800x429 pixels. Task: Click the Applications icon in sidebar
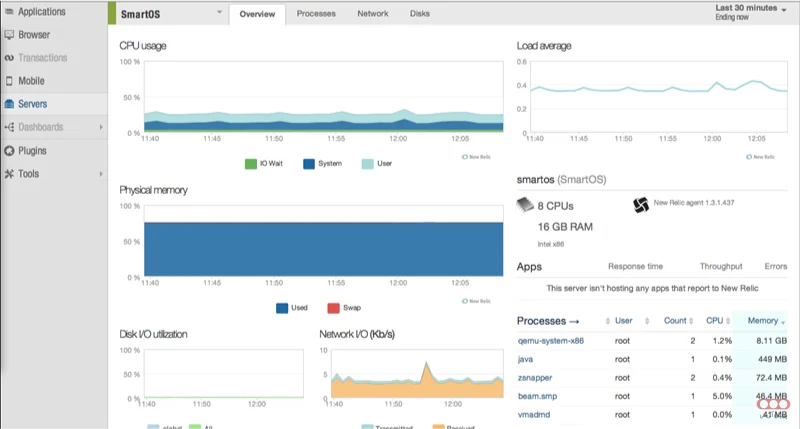9,12
